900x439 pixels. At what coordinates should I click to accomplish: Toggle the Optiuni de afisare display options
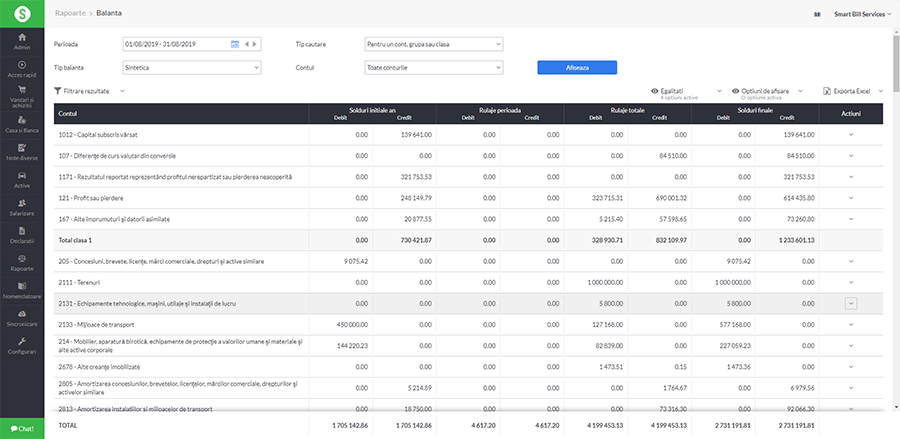764,91
